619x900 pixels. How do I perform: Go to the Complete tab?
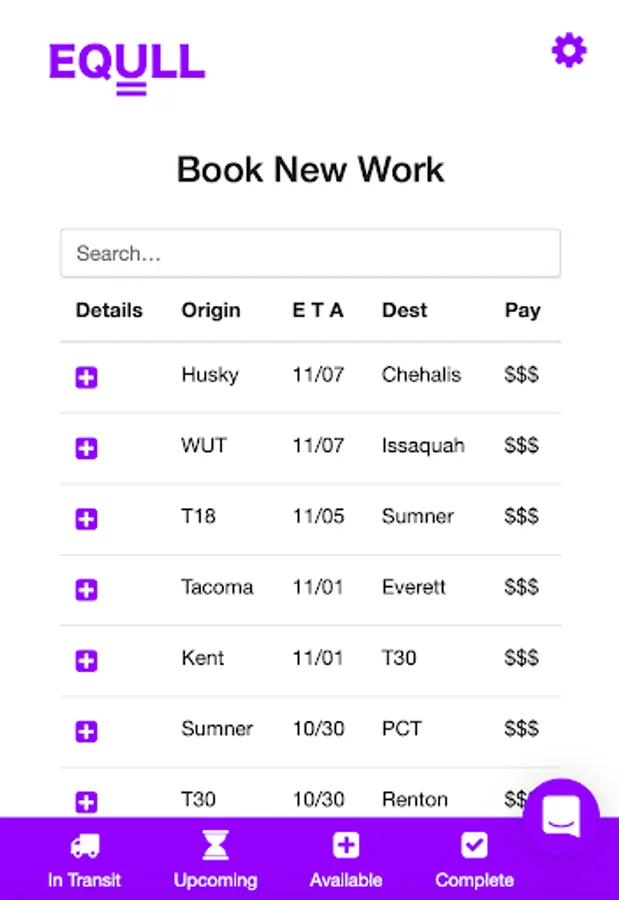click(474, 862)
